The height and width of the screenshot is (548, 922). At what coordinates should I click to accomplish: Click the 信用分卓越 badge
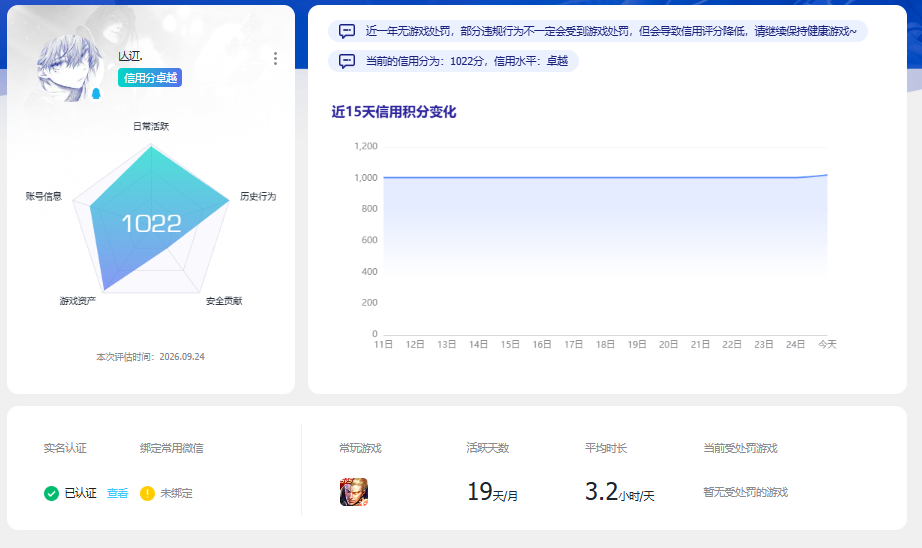point(150,78)
